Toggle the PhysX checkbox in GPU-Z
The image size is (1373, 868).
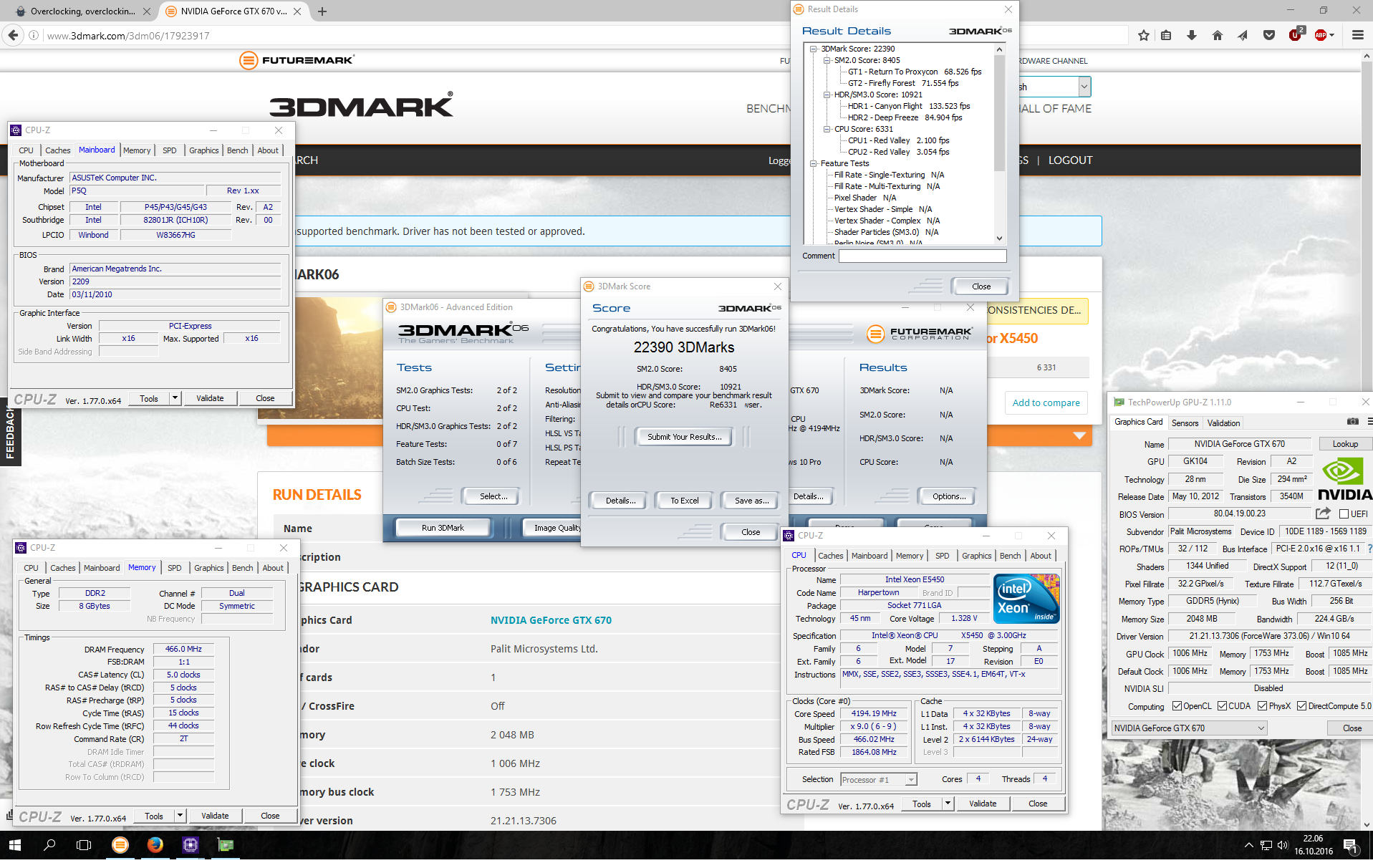pyautogui.click(x=1262, y=706)
